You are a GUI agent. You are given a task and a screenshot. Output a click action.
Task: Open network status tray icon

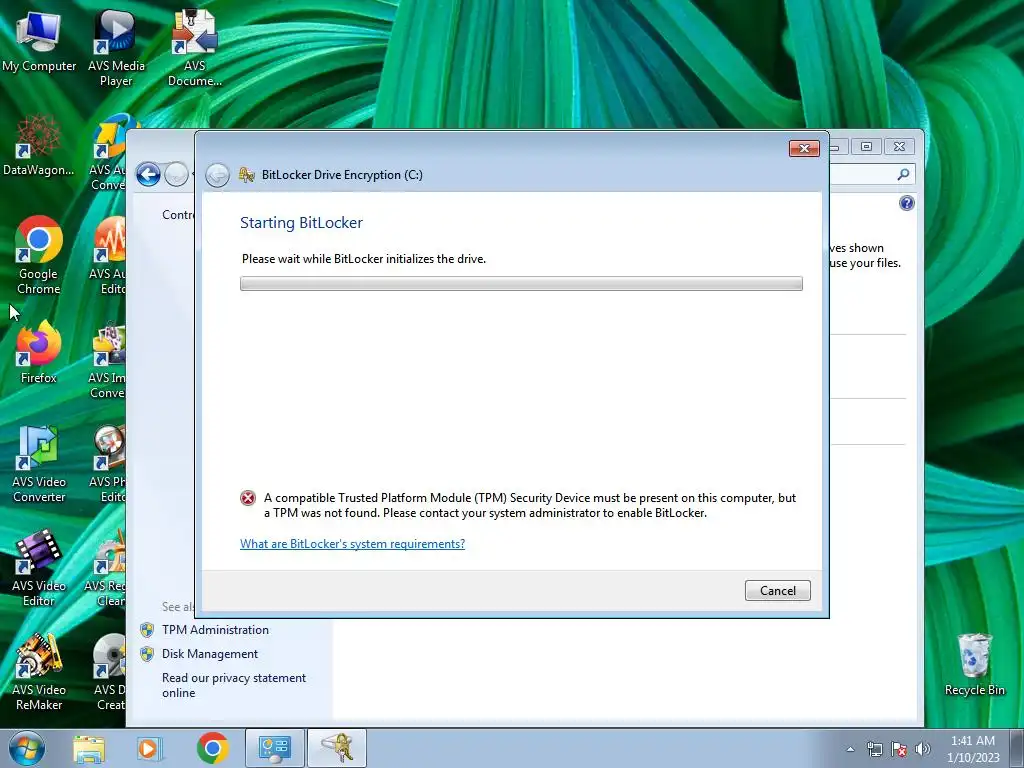874,749
